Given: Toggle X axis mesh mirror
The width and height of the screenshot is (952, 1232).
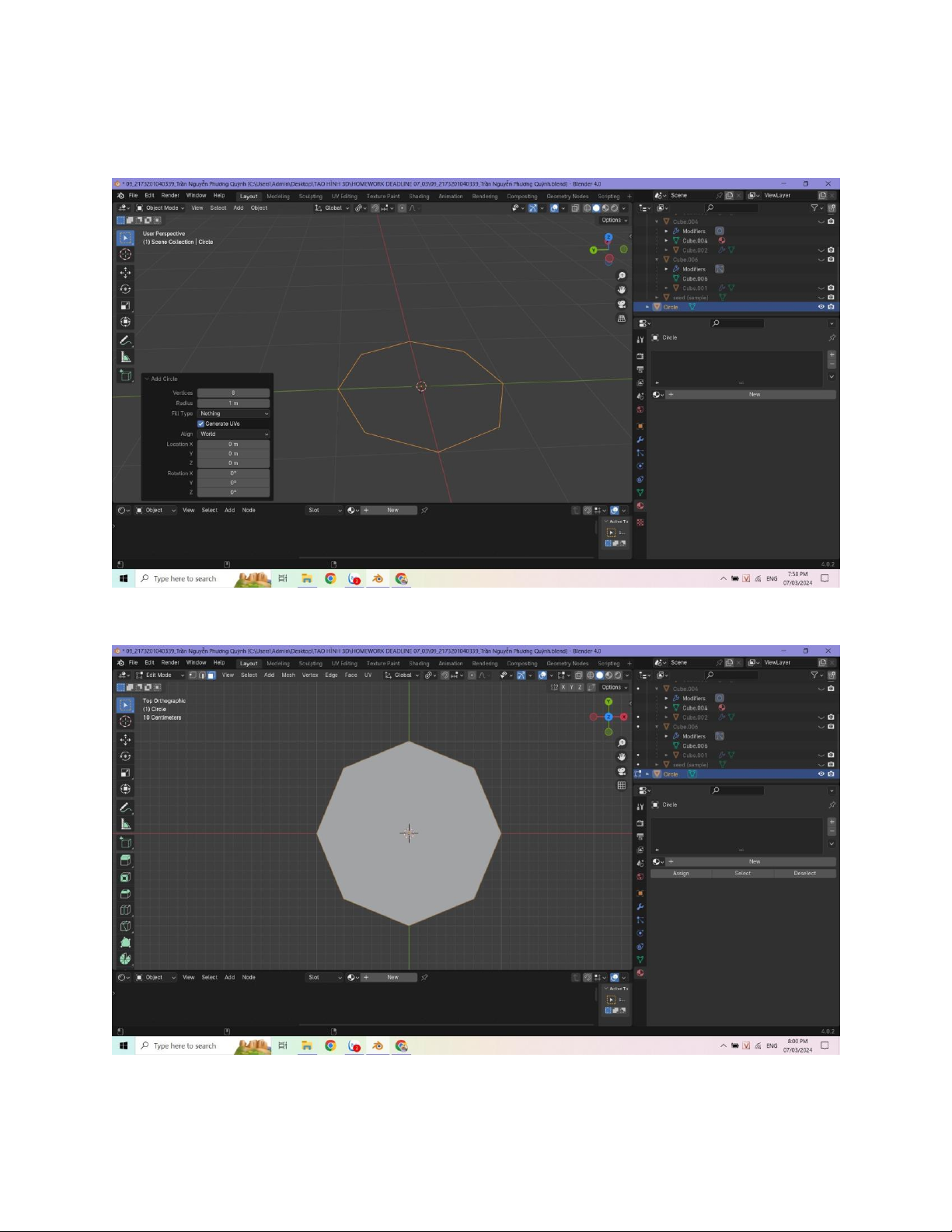Looking at the screenshot, I should point(563,687).
